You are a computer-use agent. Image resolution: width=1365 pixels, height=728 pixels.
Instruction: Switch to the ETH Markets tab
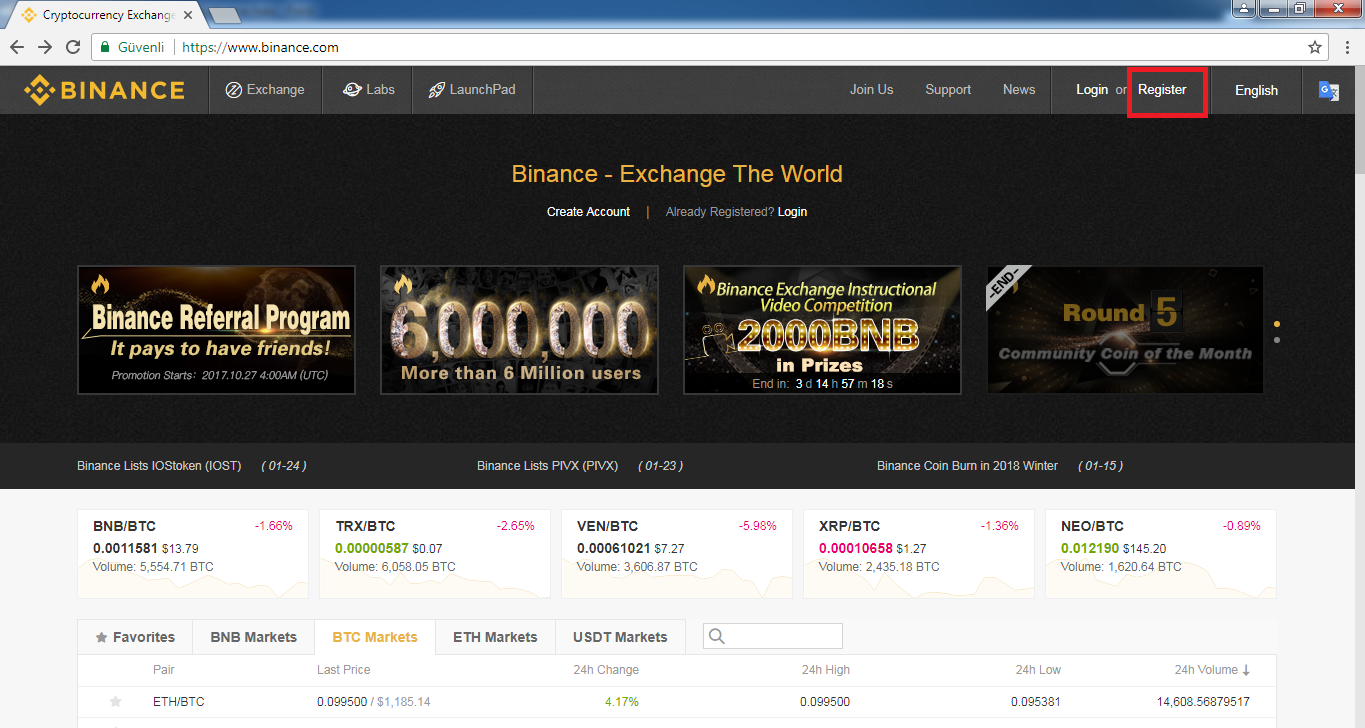tap(495, 637)
